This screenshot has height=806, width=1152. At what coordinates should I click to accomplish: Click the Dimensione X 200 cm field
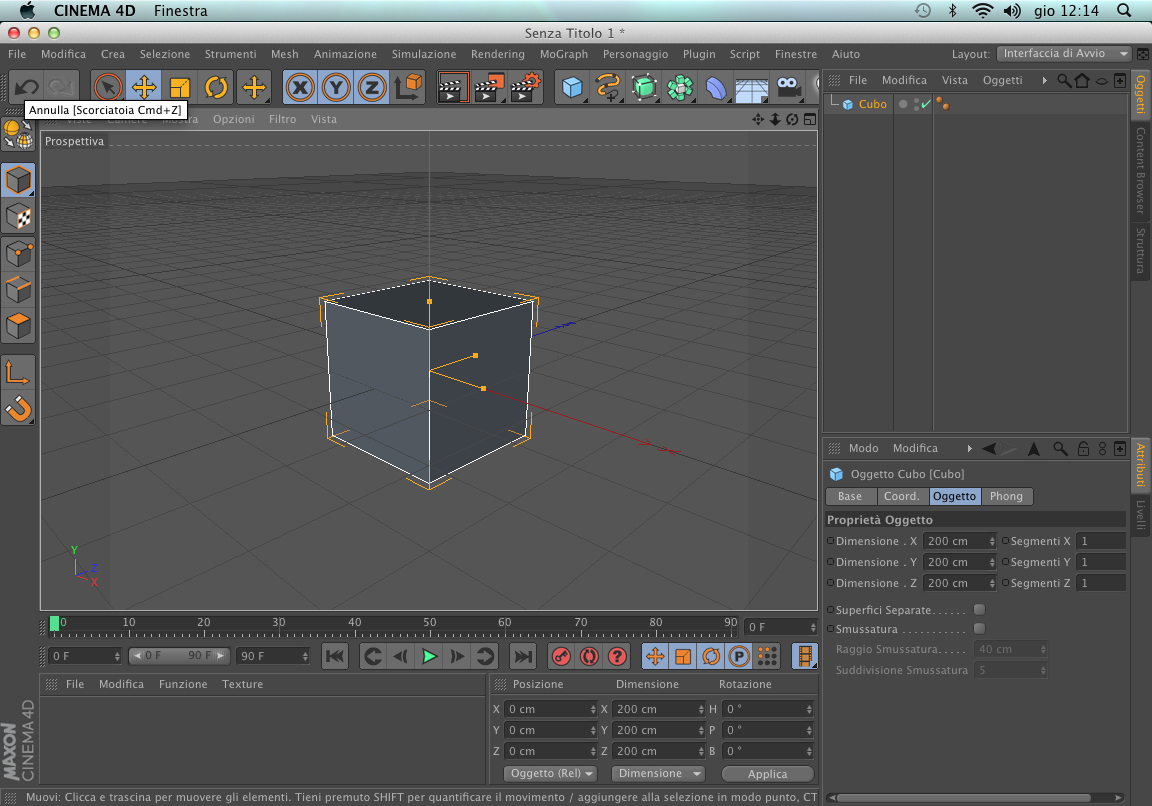pyautogui.click(x=956, y=541)
